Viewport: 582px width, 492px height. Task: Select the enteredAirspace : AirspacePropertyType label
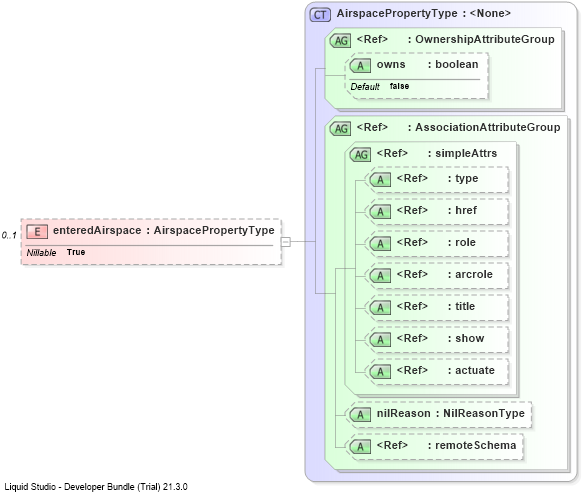(164, 230)
